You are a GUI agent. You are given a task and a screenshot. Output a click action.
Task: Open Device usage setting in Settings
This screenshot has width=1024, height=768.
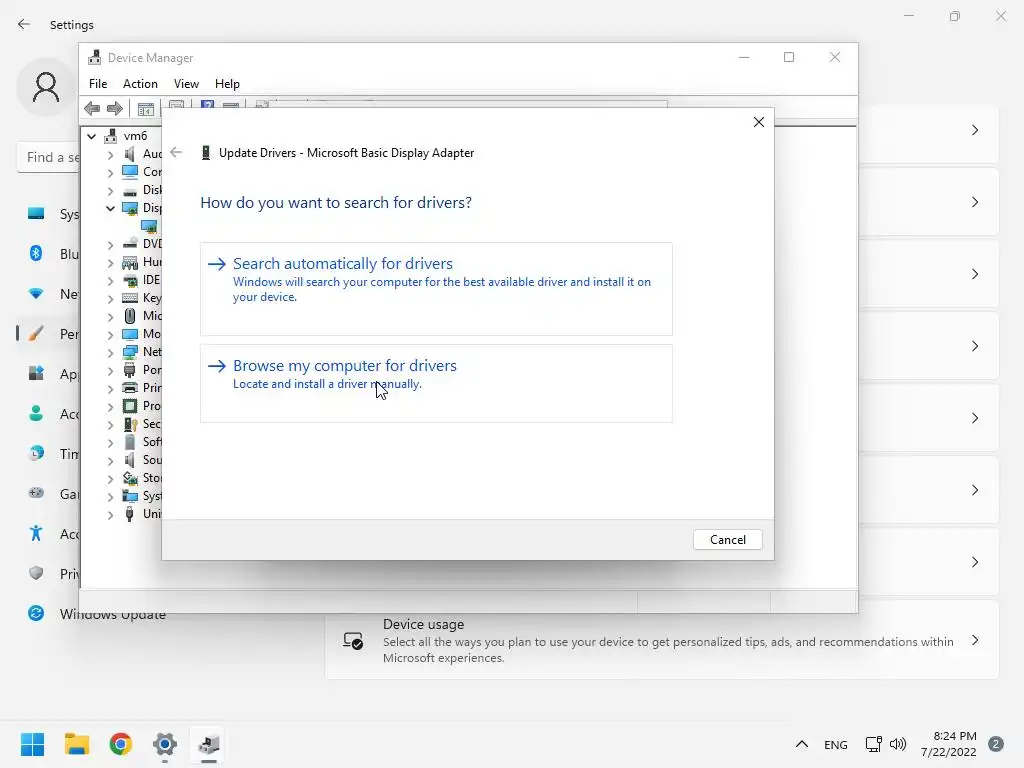pos(662,640)
